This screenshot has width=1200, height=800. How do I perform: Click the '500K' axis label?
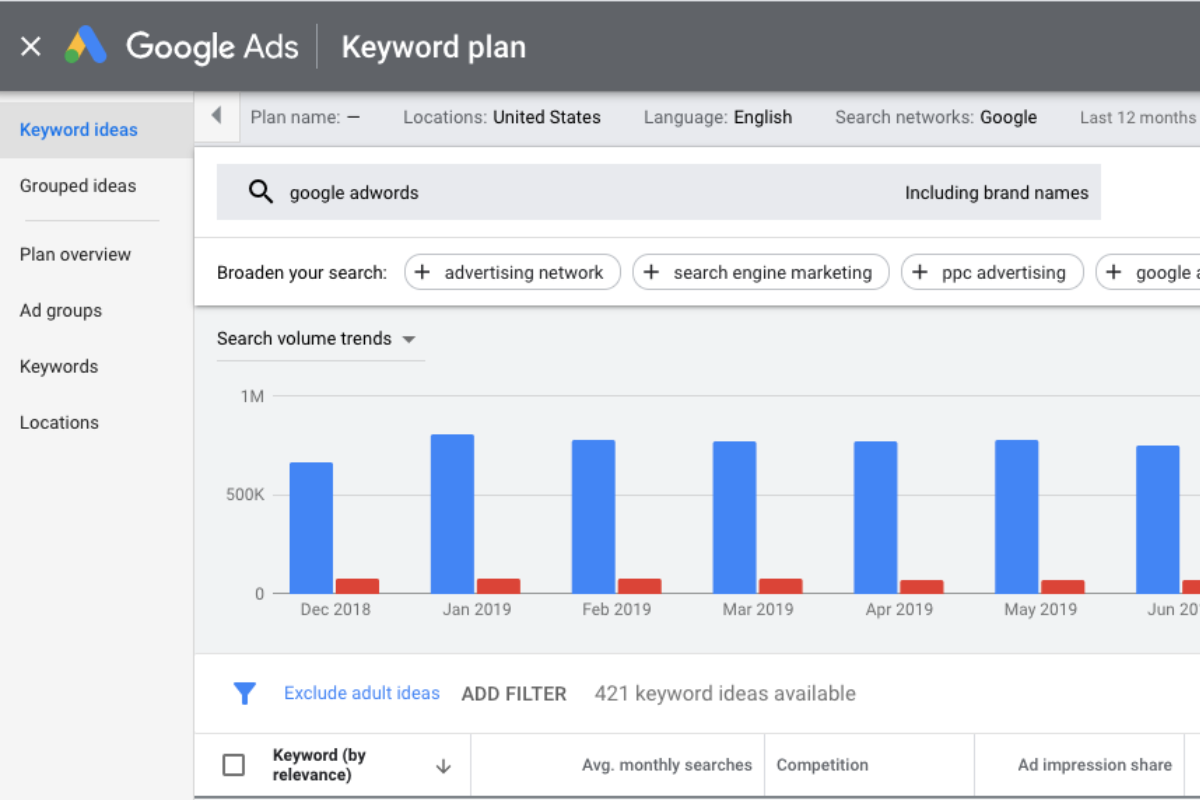(x=244, y=495)
